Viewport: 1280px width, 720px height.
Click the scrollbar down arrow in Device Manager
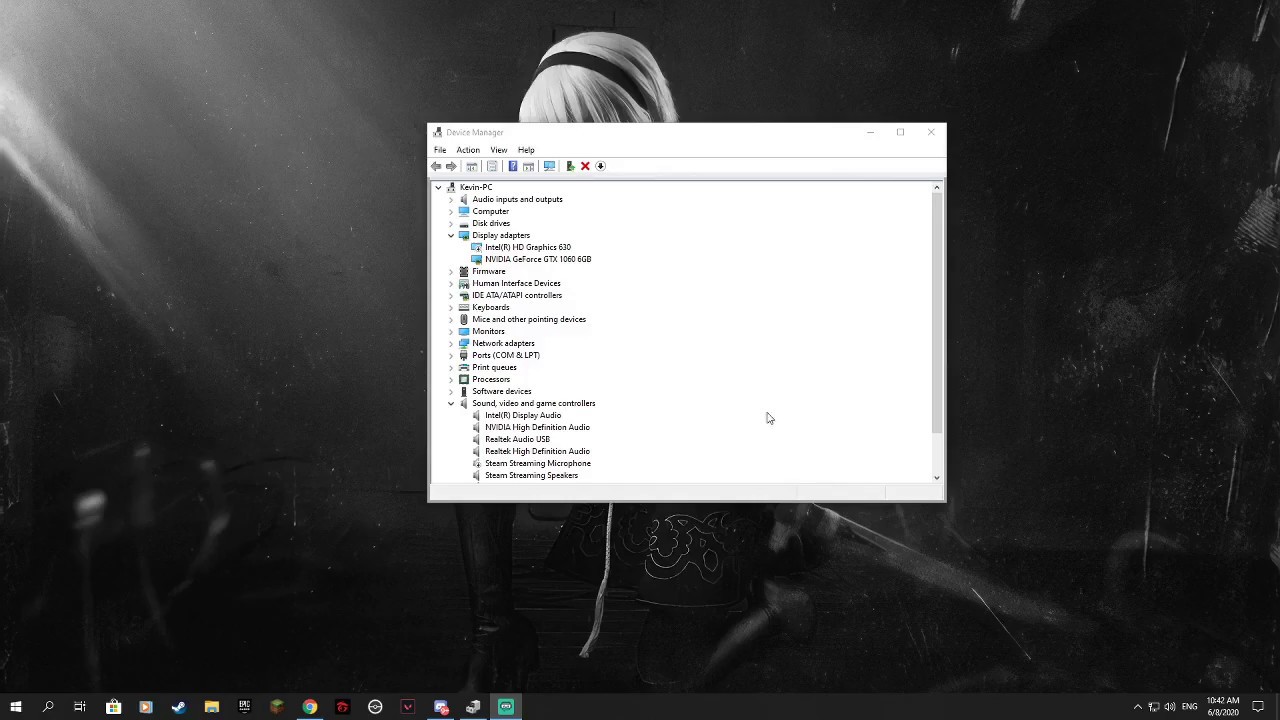[937, 477]
